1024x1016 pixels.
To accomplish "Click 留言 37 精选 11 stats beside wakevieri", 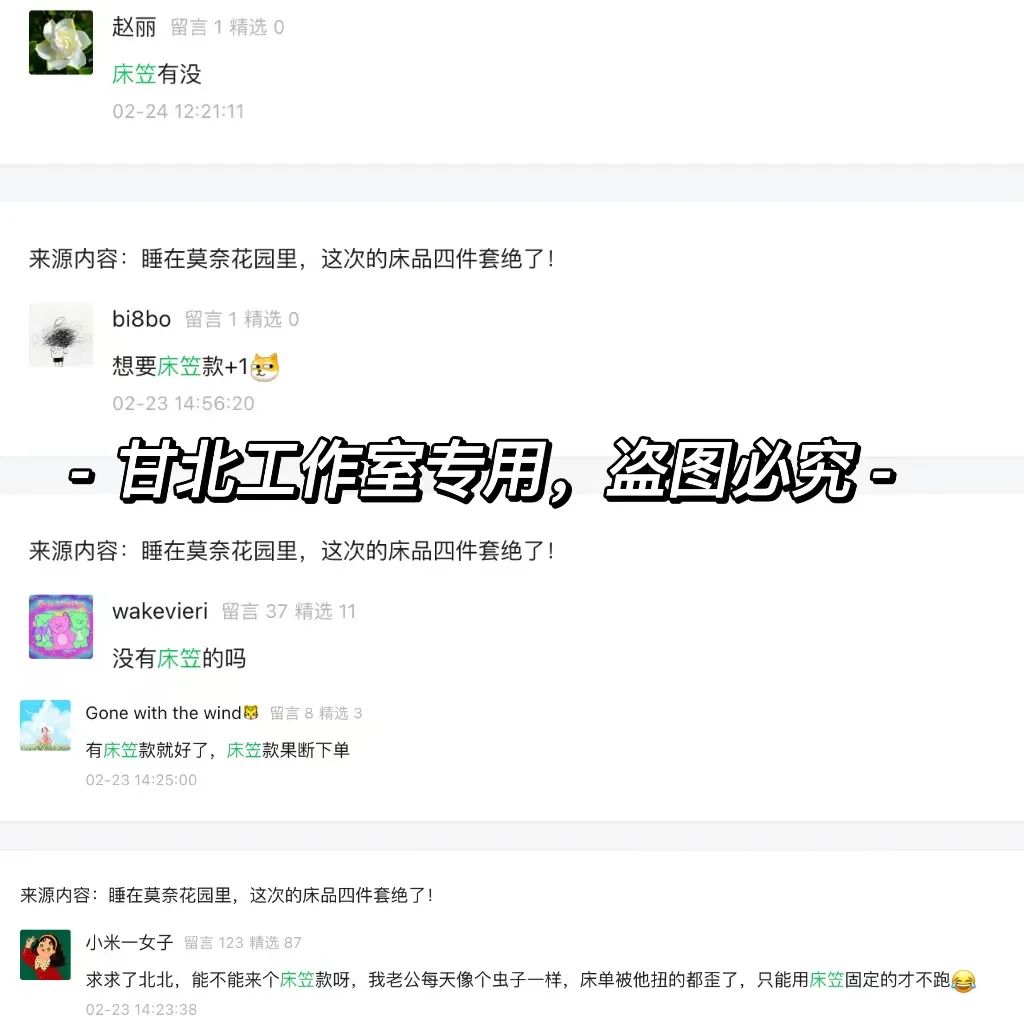I will [289, 612].
